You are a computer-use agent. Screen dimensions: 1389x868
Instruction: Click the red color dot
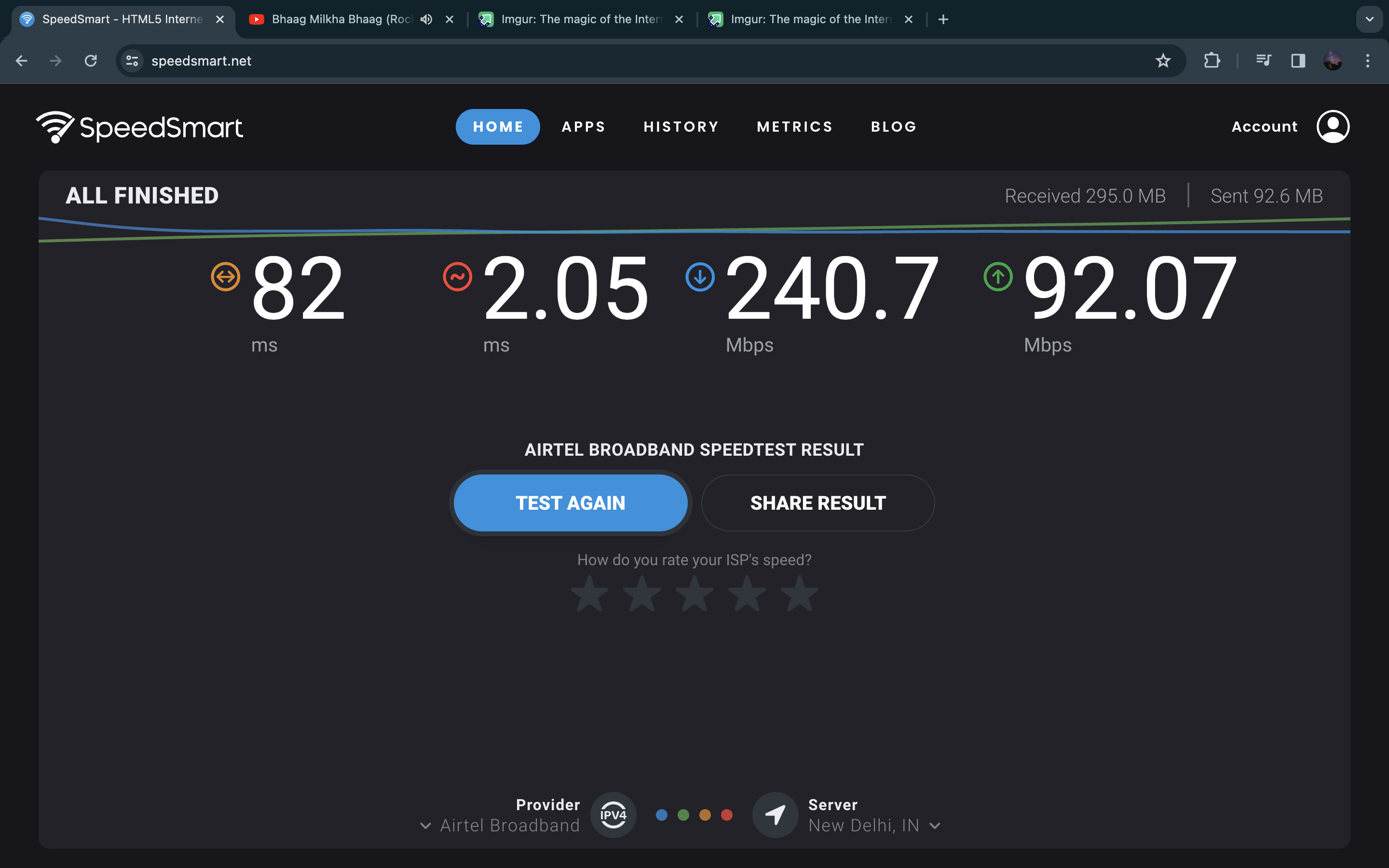(727, 815)
